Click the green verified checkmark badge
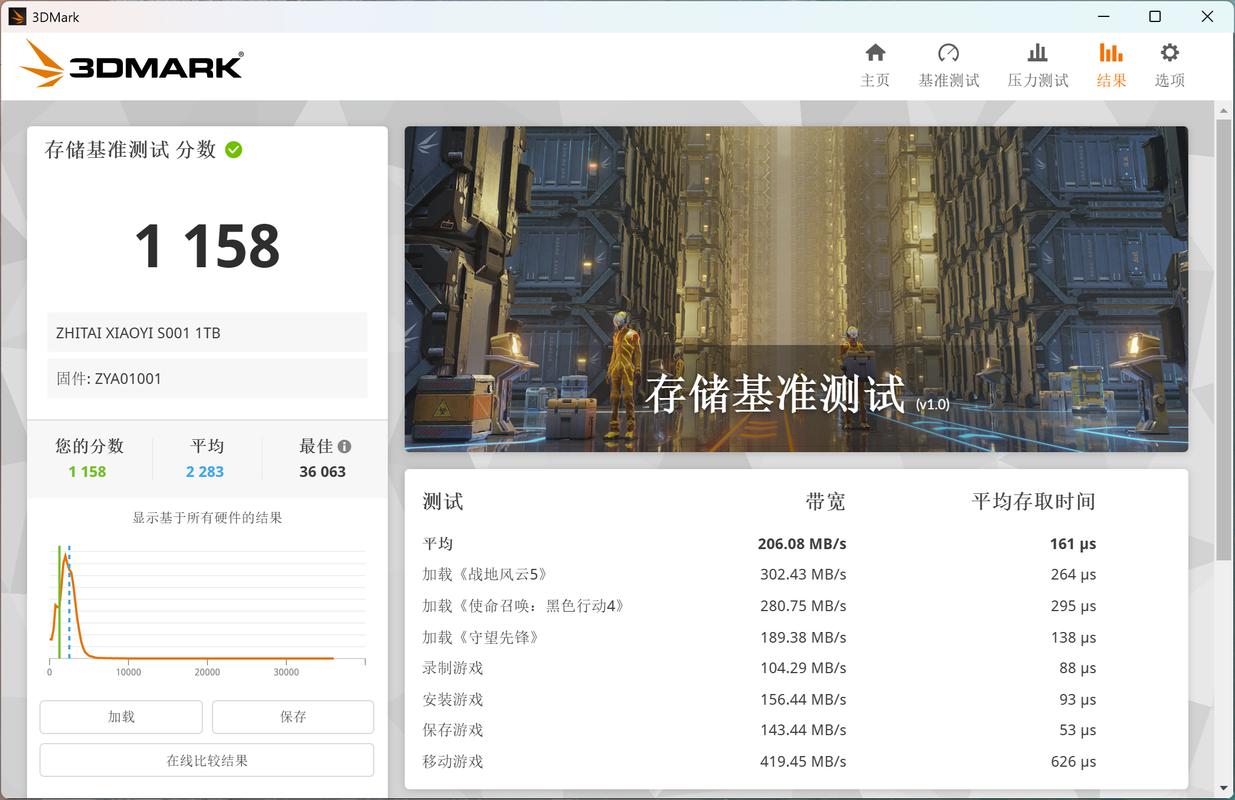Screen dimensions: 1235x800 click(233, 148)
